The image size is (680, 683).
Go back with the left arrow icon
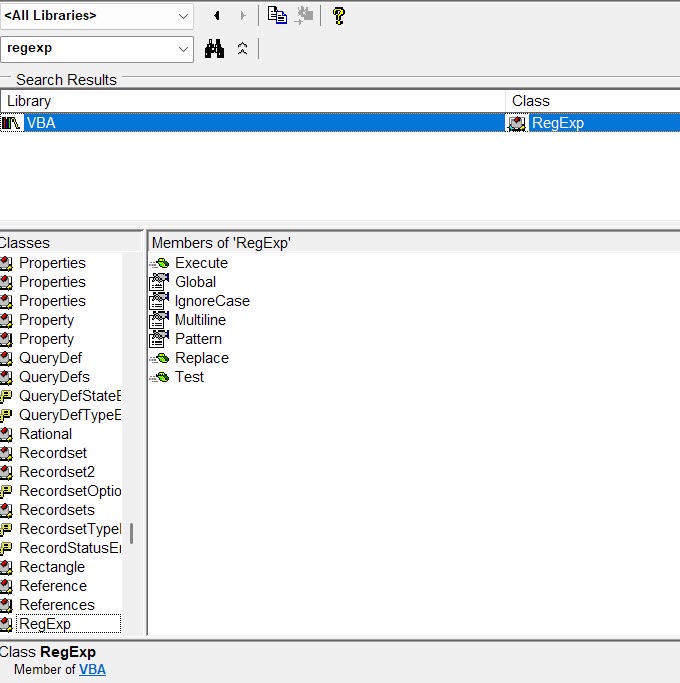tap(217, 16)
